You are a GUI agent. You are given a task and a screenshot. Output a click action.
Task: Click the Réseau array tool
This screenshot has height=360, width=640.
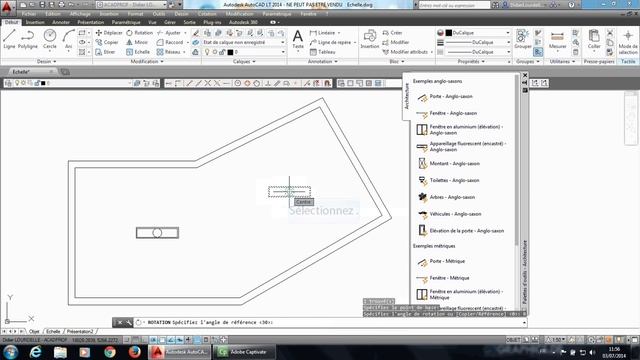(169, 52)
